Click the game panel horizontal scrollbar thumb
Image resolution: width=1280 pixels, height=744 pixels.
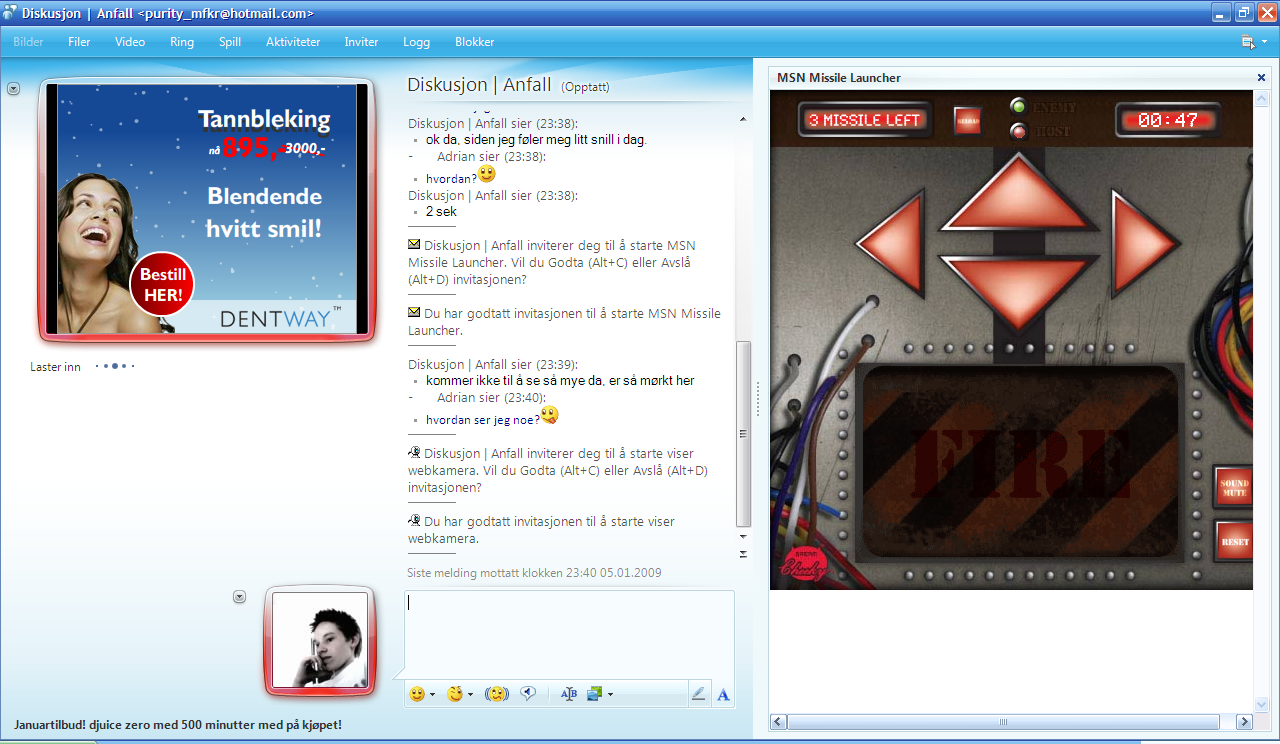(1003, 721)
